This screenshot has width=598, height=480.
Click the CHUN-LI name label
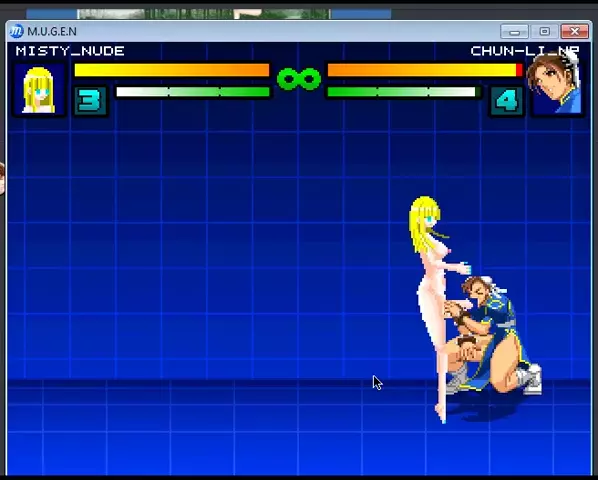pyautogui.click(x=525, y=51)
